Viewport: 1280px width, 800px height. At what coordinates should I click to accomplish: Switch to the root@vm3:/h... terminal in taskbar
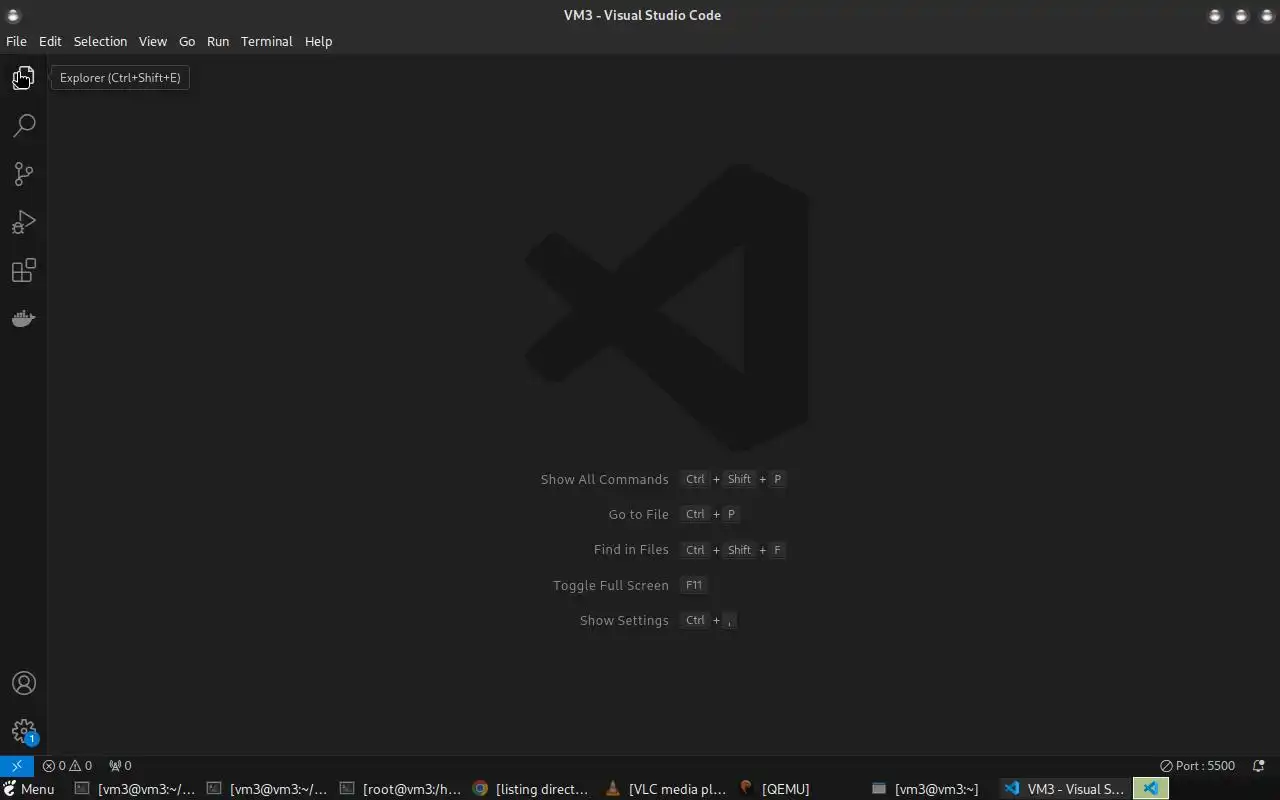(x=400, y=789)
